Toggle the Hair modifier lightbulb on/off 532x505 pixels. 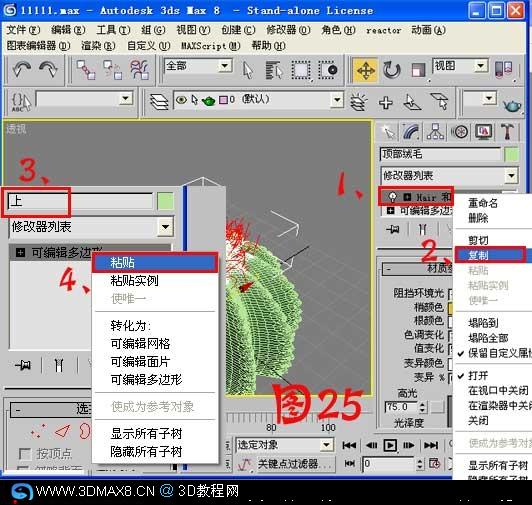point(393,197)
